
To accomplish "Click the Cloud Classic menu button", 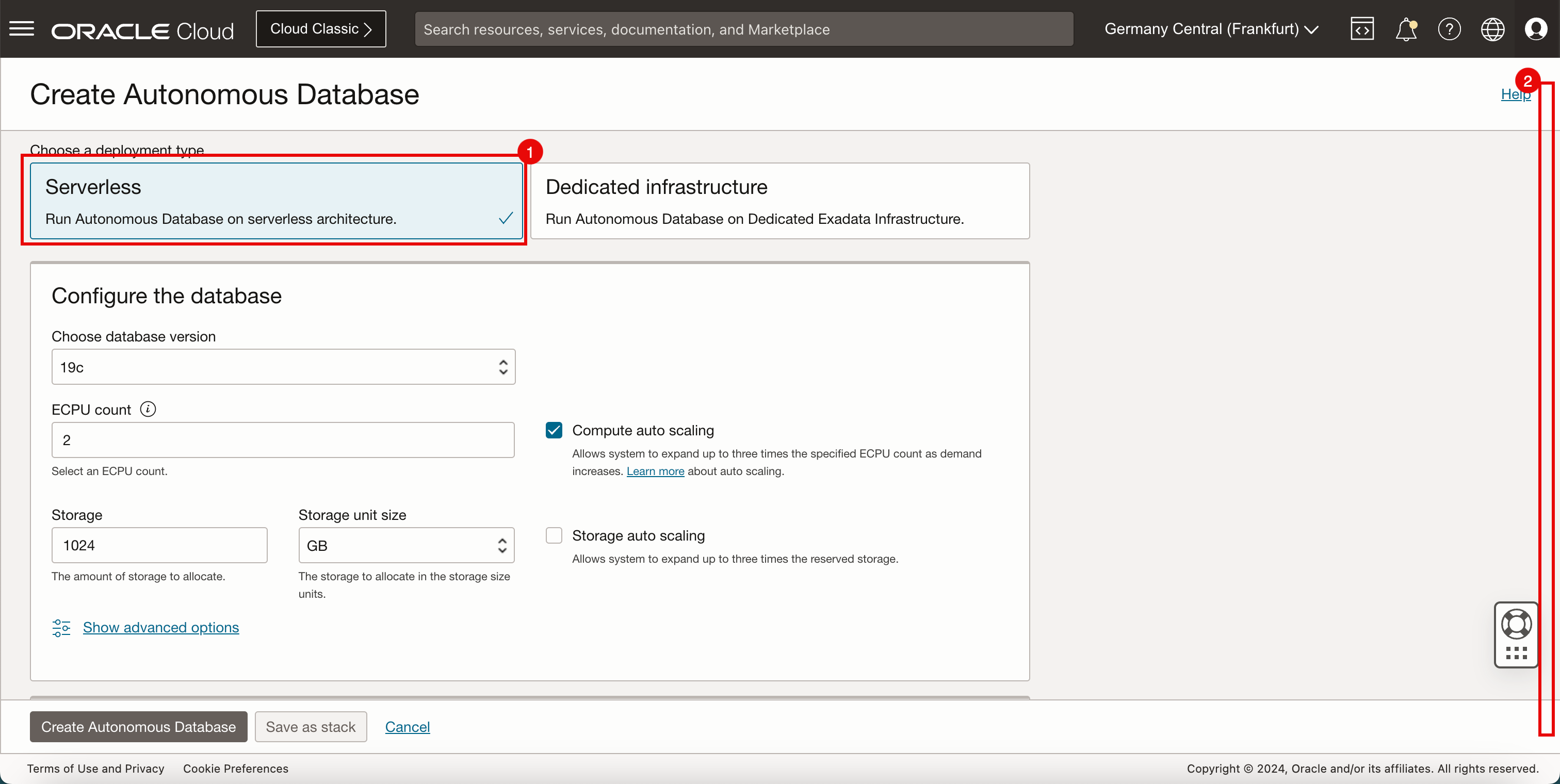I will click(x=320, y=29).
